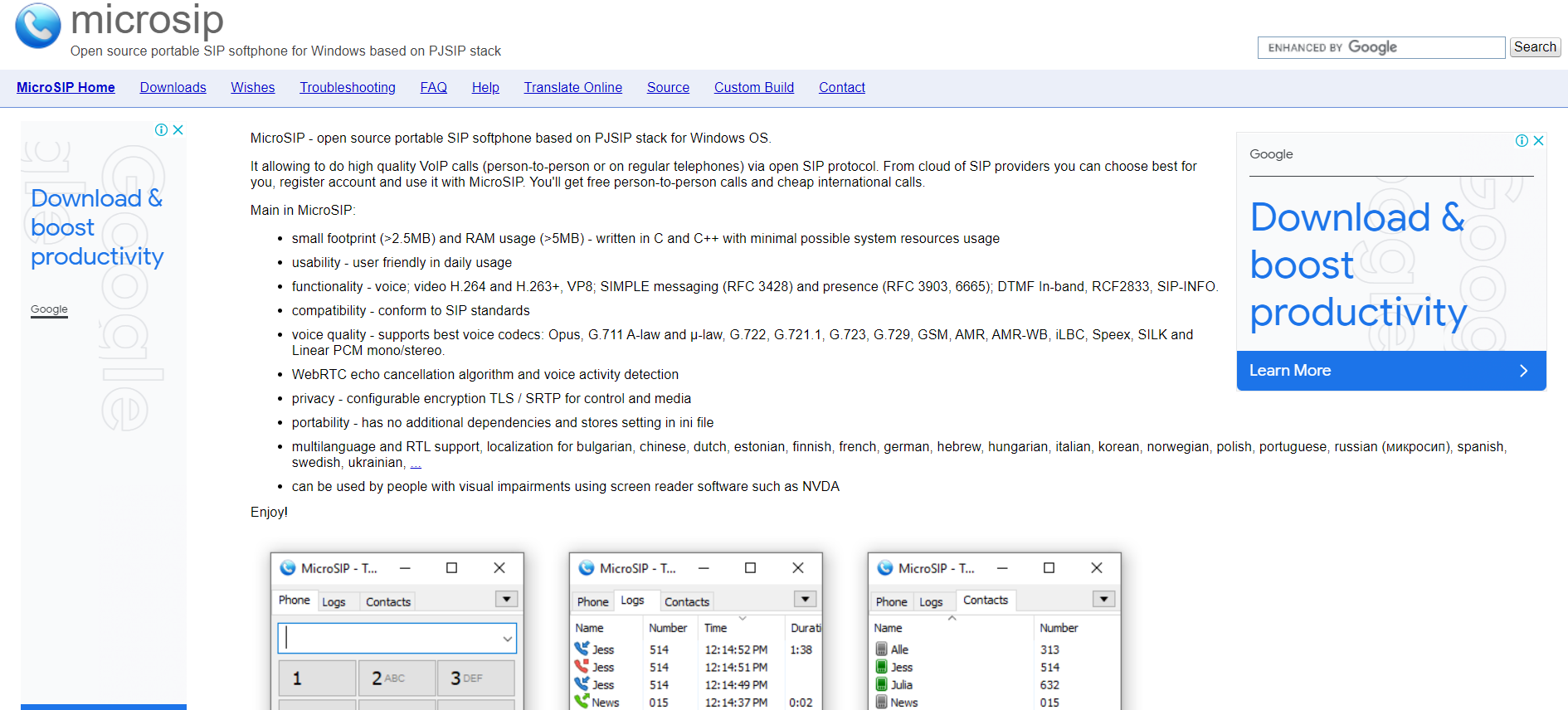The height and width of the screenshot is (710, 1568).
Task: Open the Help page
Action: [485, 87]
